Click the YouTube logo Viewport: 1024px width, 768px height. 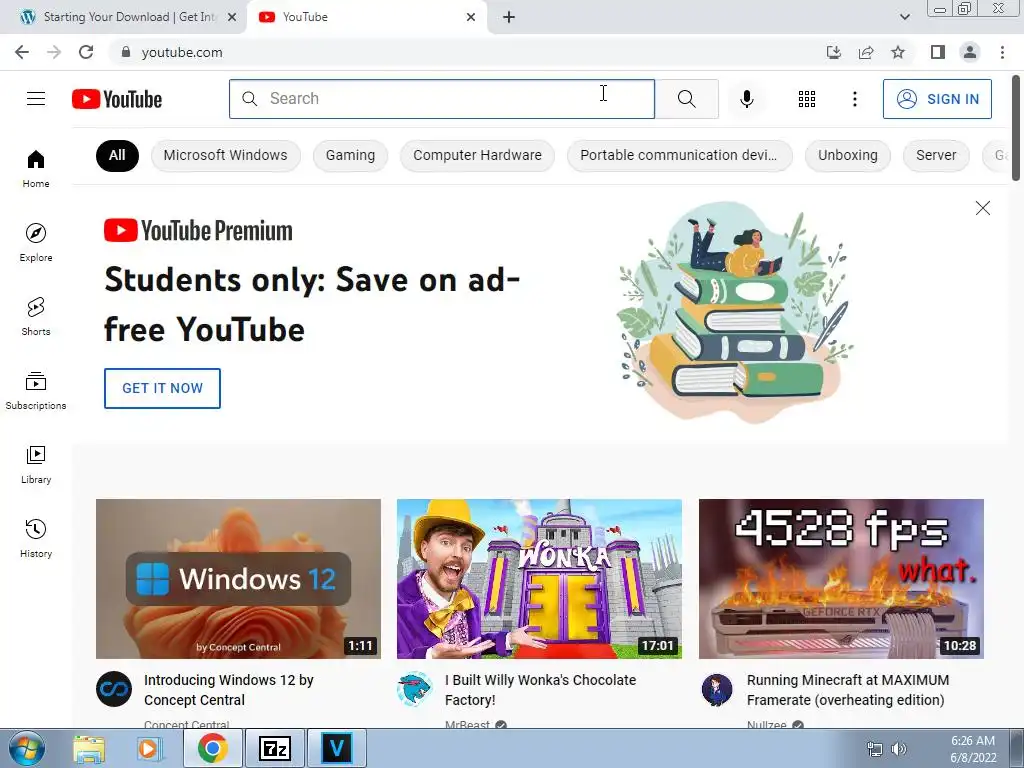tap(117, 99)
